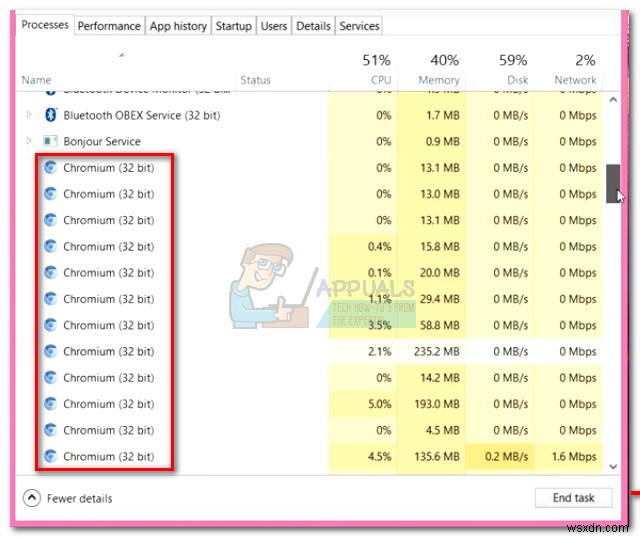
Task: Click the Bonjour Service icon
Action: 51,141
